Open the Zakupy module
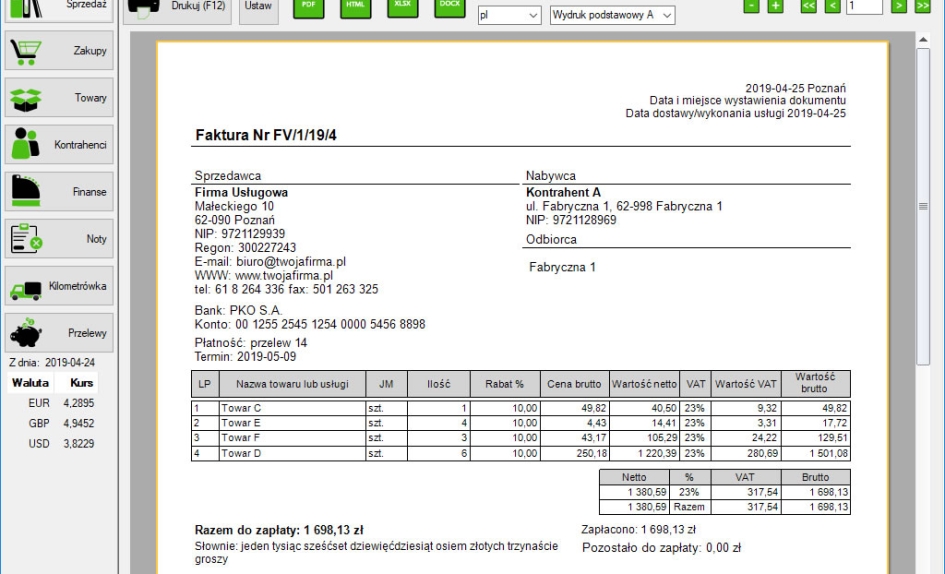 tap(59, 51)
